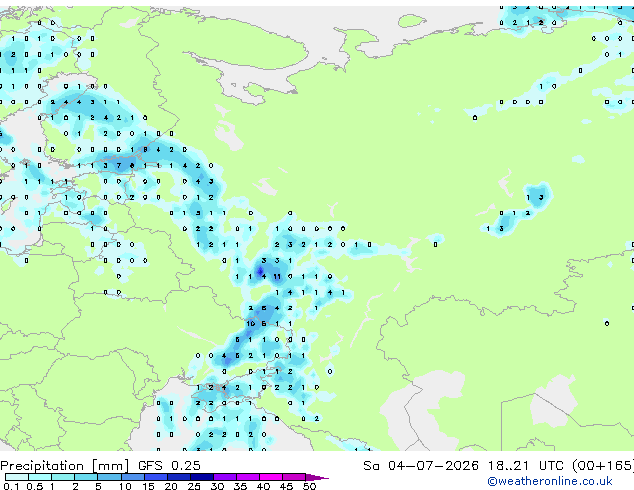
Task: Click legend label '40'
Action: point(263,486)
